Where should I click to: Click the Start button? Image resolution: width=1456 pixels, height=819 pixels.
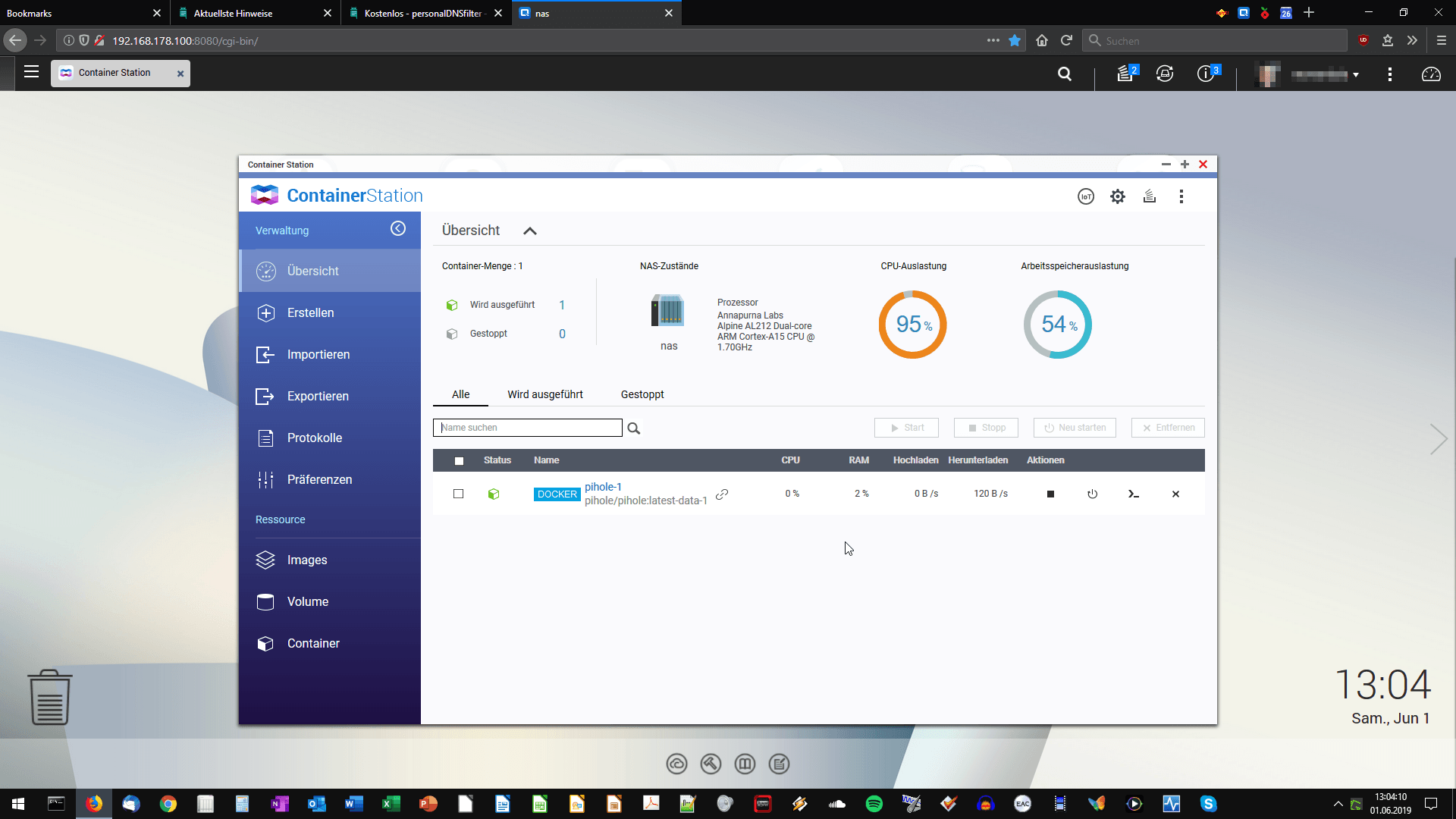tap(906, 428)
